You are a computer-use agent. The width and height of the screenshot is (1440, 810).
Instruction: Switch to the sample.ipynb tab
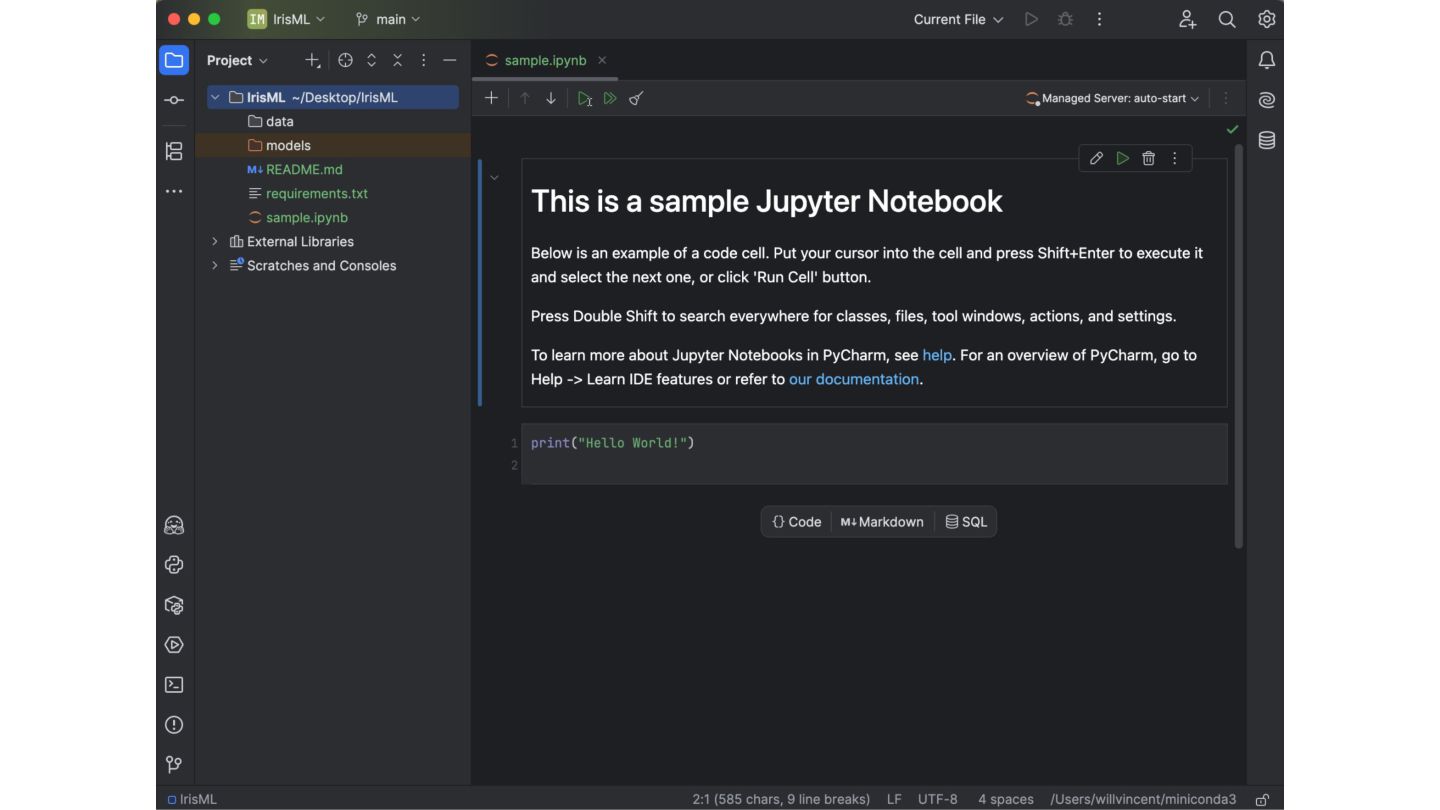point(545,60)
